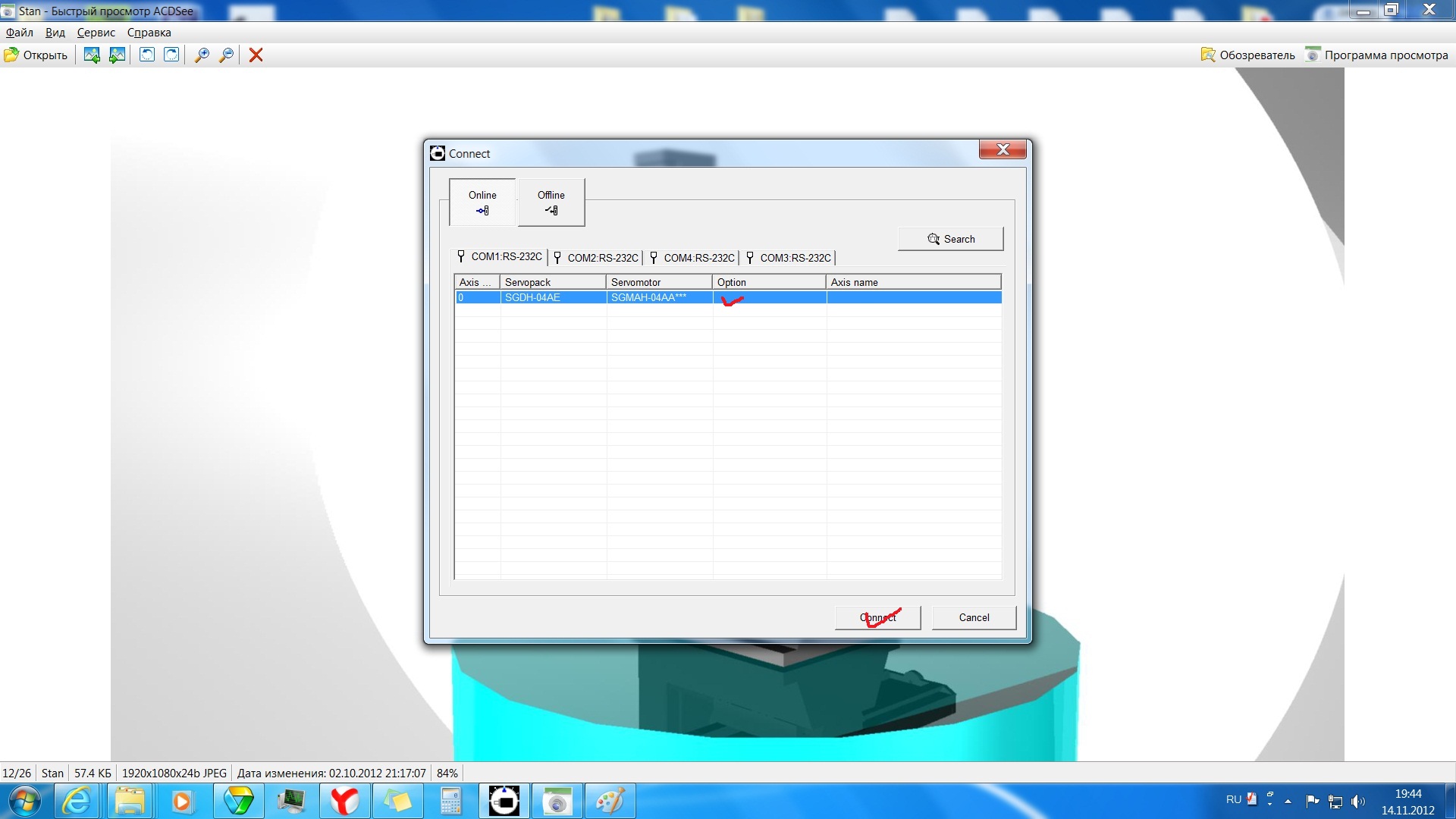Select the COM2:RS-232C port tab
Screen dimensions: 1456x819
point(597,258)
